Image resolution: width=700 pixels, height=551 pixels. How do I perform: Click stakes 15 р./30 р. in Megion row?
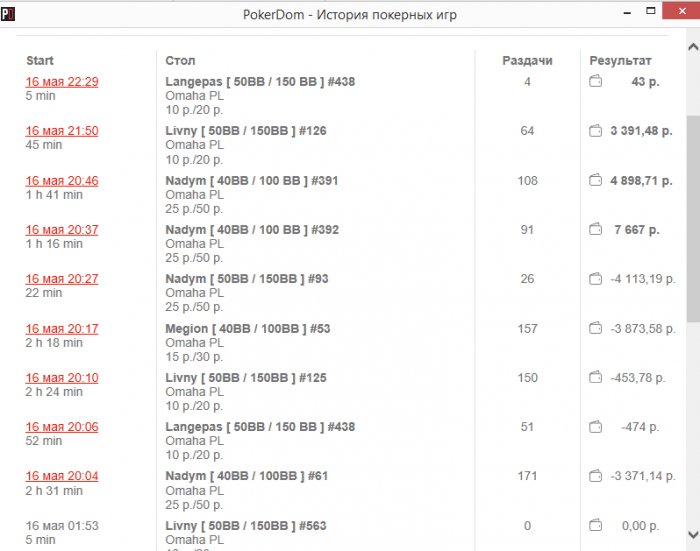click(194, 357)
